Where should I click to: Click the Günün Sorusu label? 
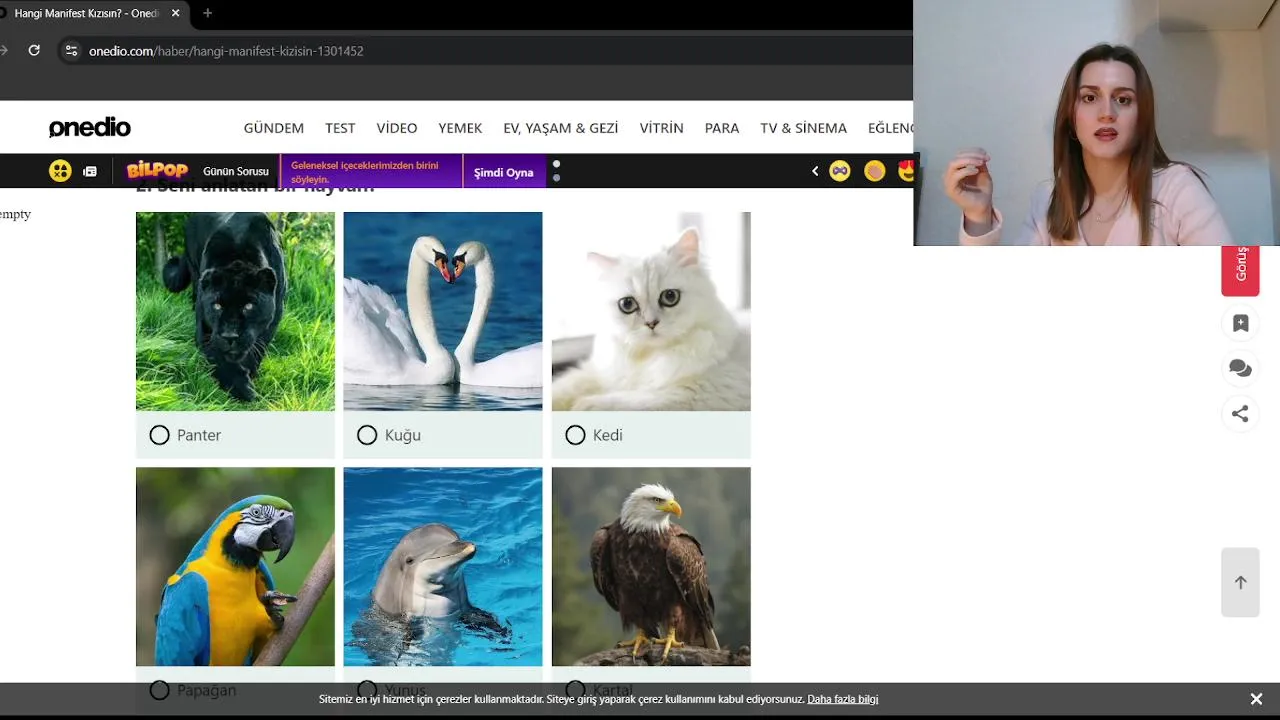(x=236, y=172)
